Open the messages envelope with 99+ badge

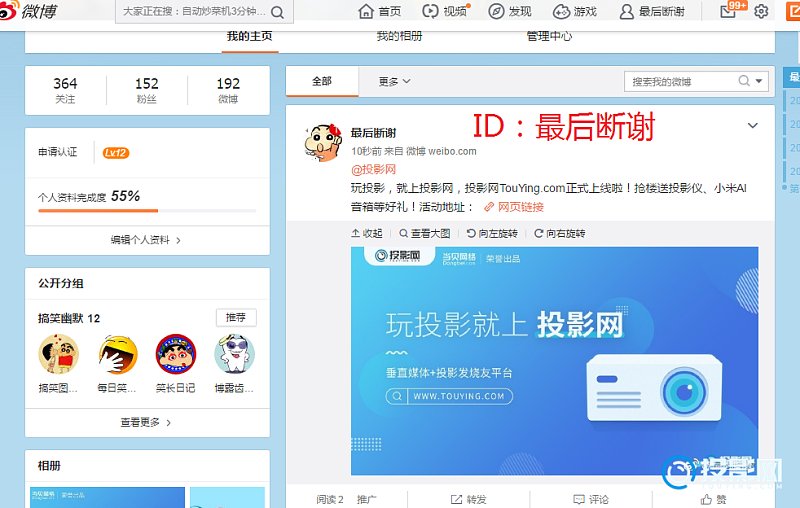(x=728, y=11)
